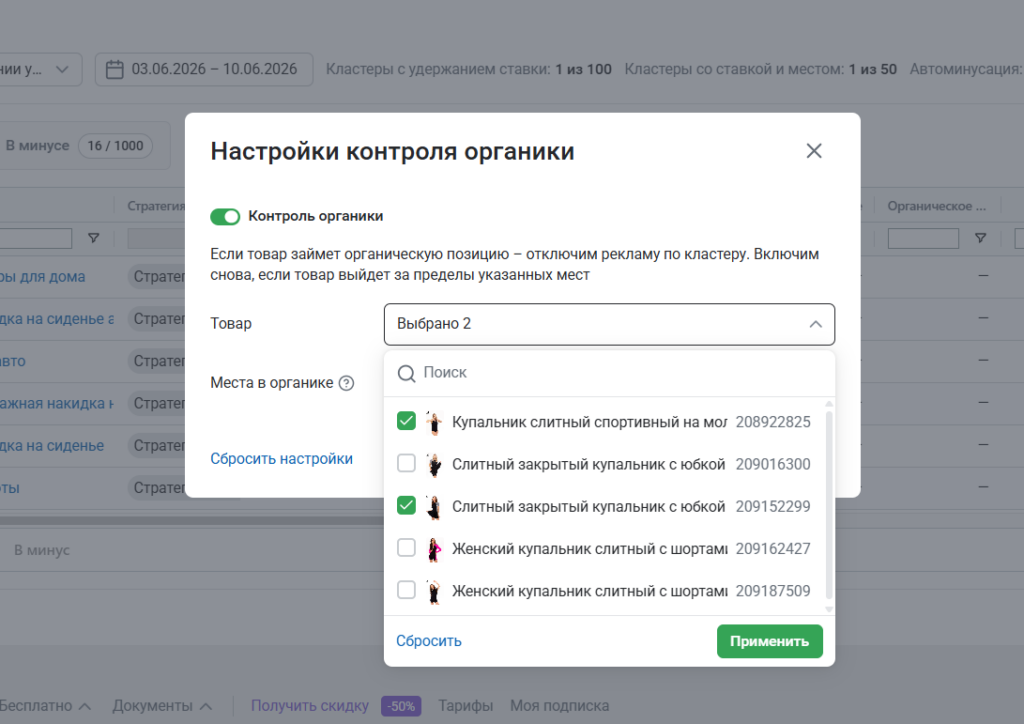Click product ID 209162427

click(773, 549)
